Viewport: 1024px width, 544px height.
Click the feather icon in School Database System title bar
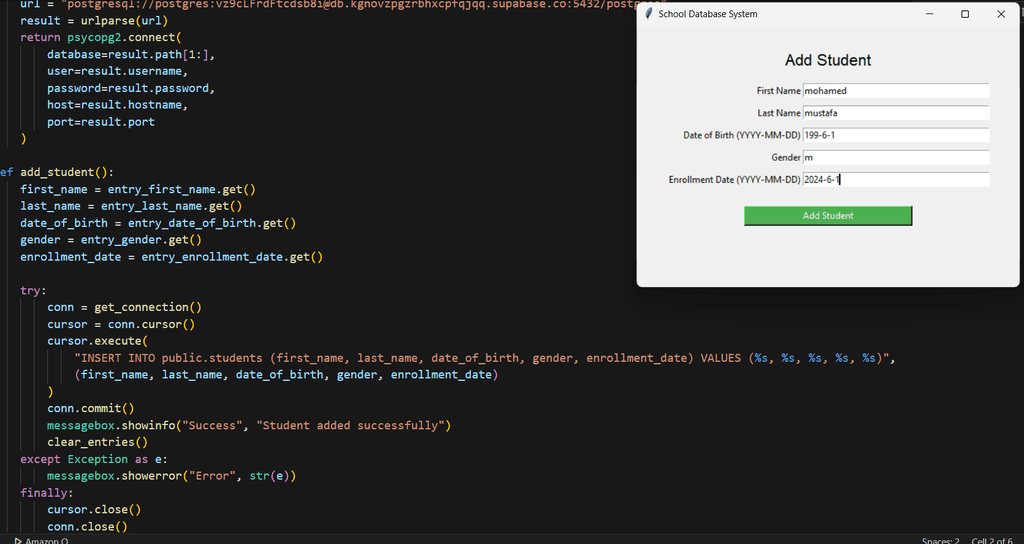coord(648,14)
